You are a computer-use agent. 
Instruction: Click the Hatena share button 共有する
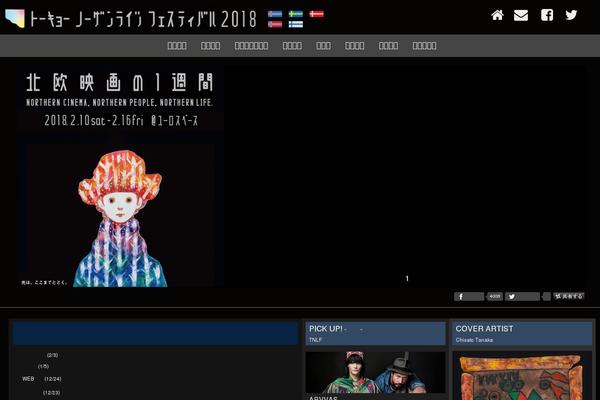coord(568,296)
